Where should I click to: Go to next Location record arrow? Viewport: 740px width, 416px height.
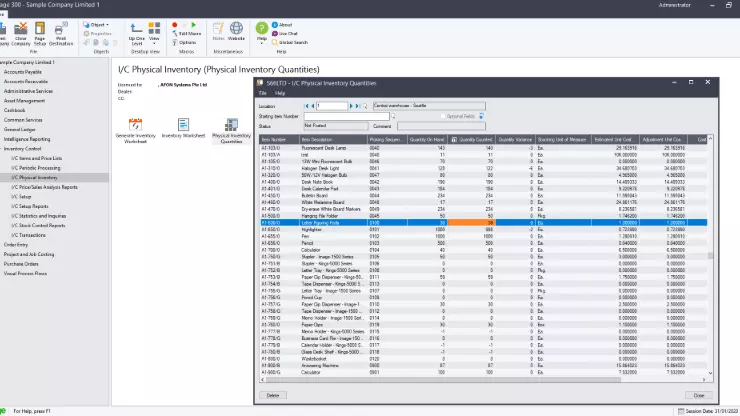tap(351, 106)
